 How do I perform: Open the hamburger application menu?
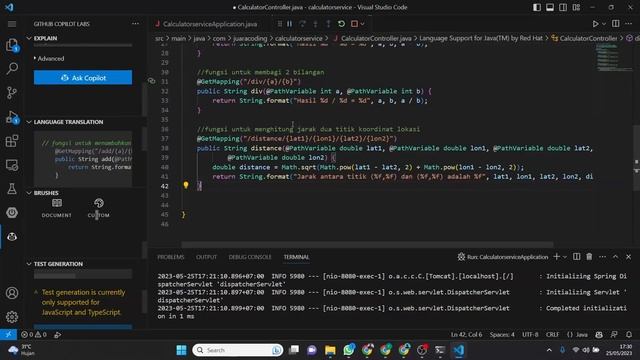click(12, 24)
